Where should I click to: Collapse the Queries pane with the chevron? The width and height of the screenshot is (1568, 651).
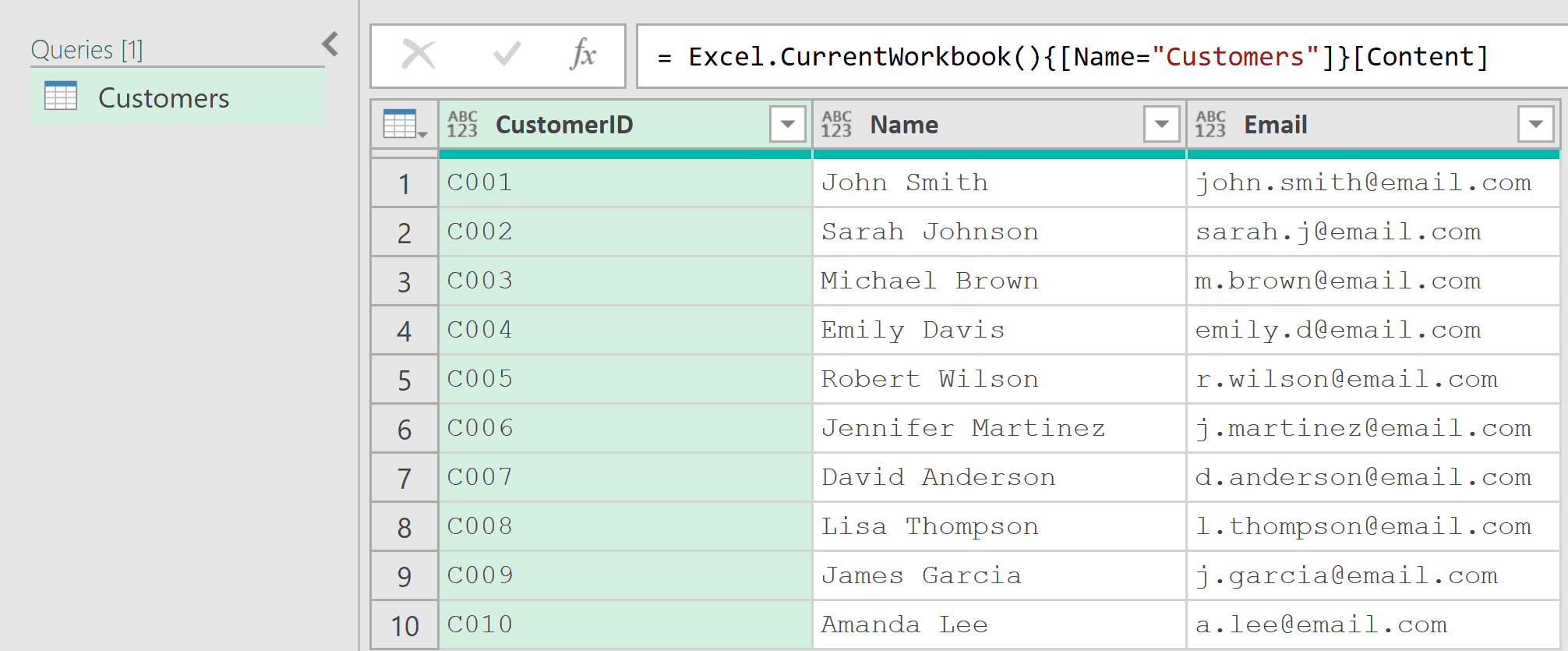(x=330, y=44)
